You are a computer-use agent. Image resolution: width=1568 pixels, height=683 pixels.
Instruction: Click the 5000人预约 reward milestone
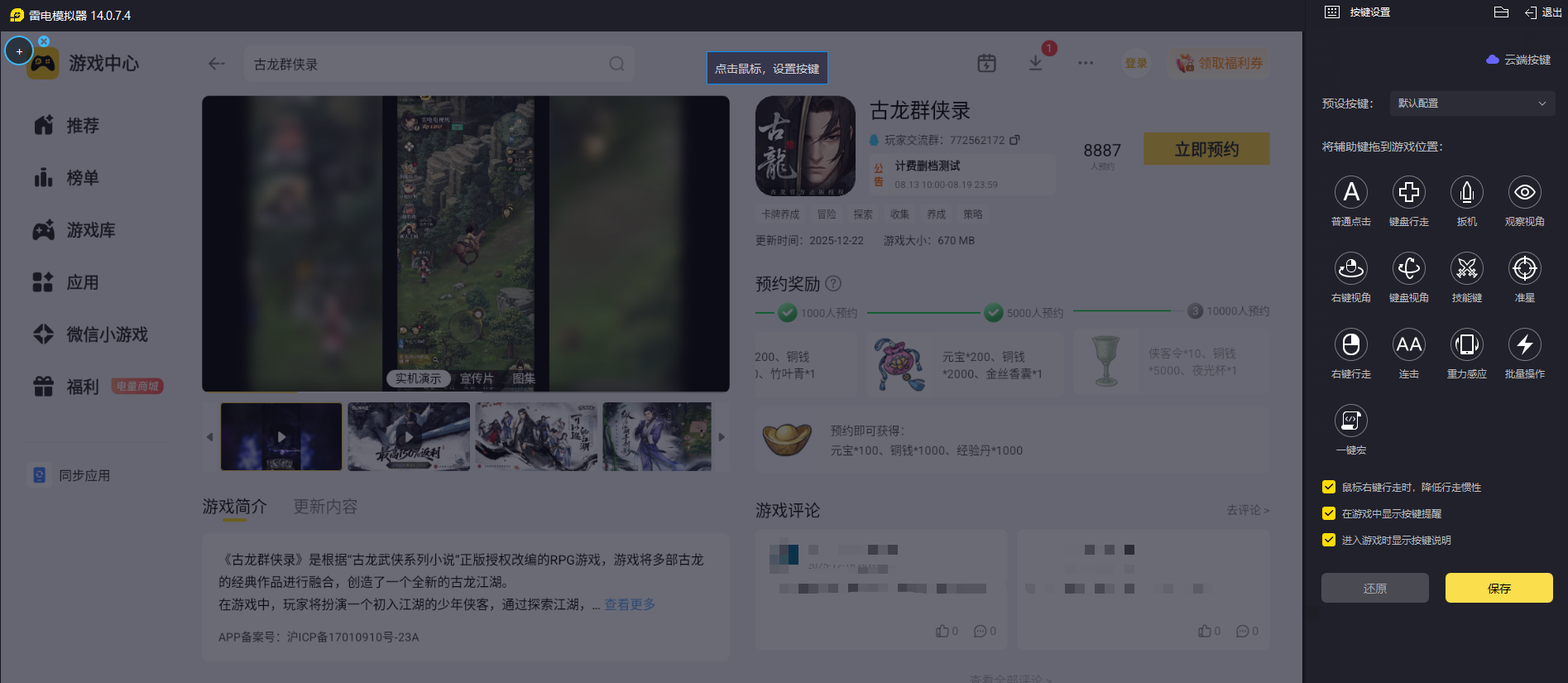(1024, 313)
